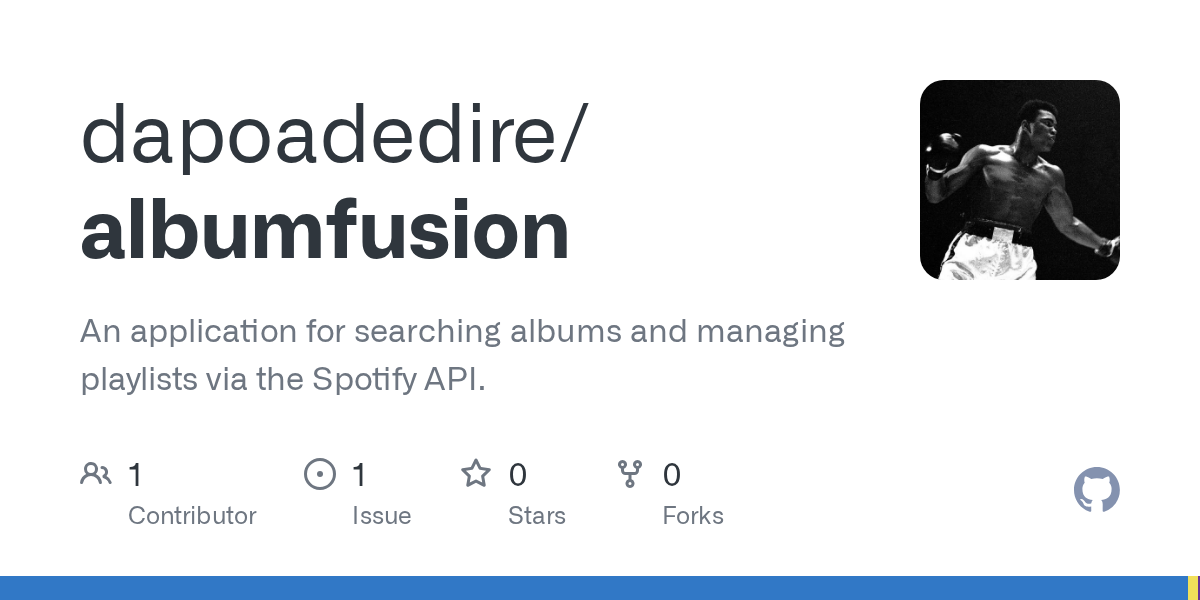Viewport: 1200px width, 600px height.
Task: Click the blue language bar segment
Action: 594,588
